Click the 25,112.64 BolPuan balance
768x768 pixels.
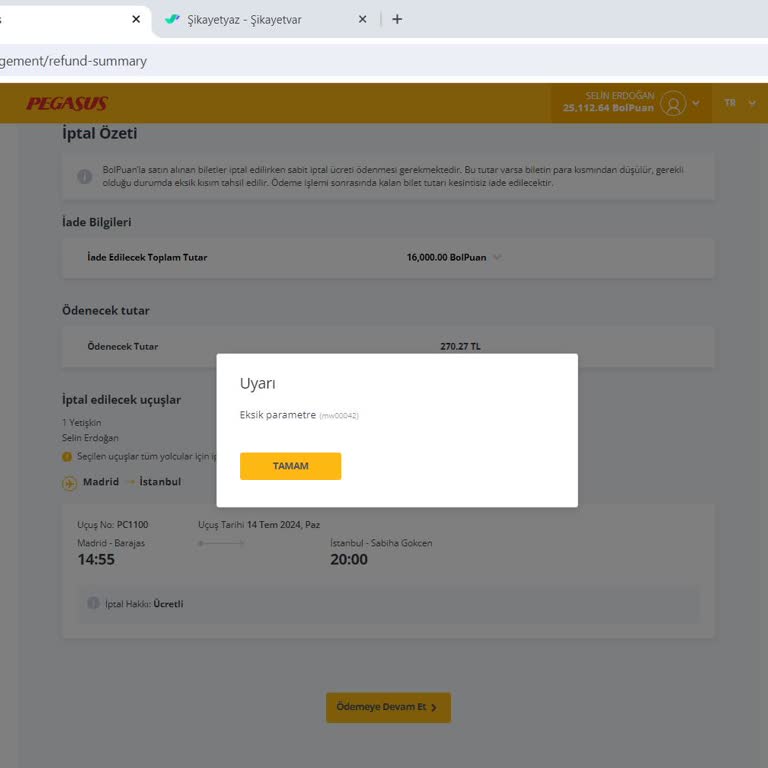tap(608, 108)
